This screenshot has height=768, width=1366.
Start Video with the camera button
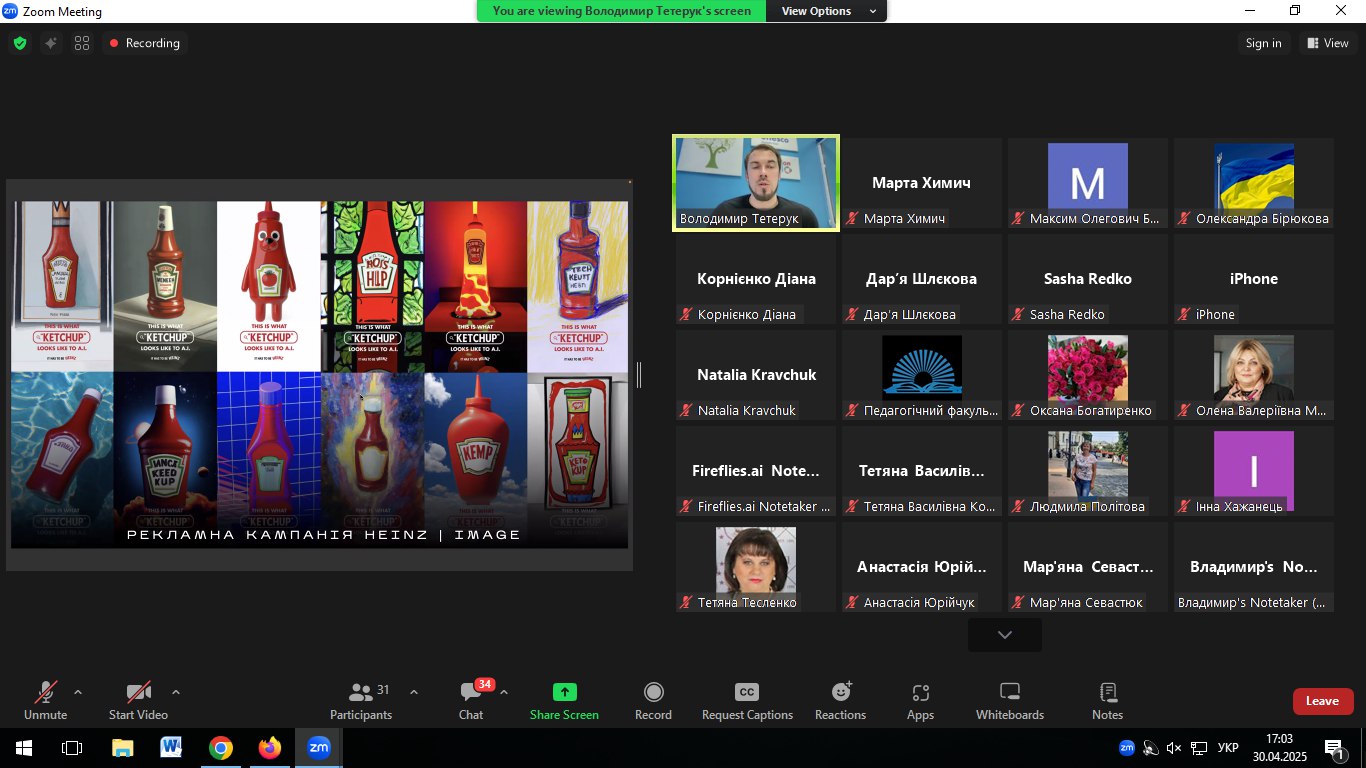click(x=138, y=700)
